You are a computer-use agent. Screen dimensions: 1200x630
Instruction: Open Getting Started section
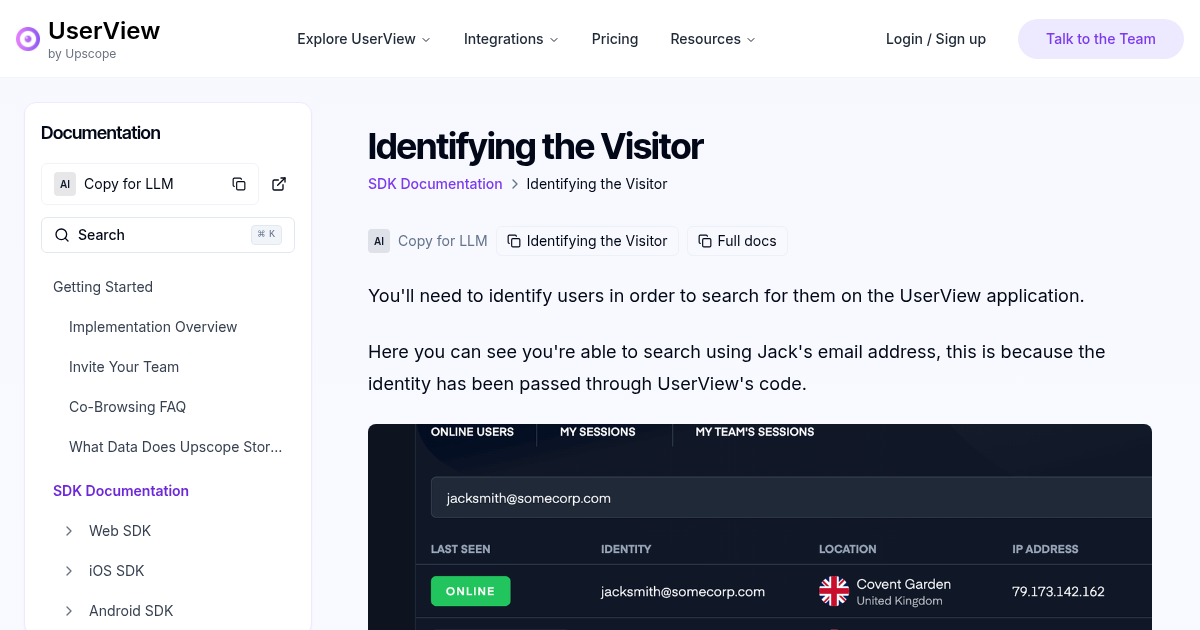tap(103, 287)
